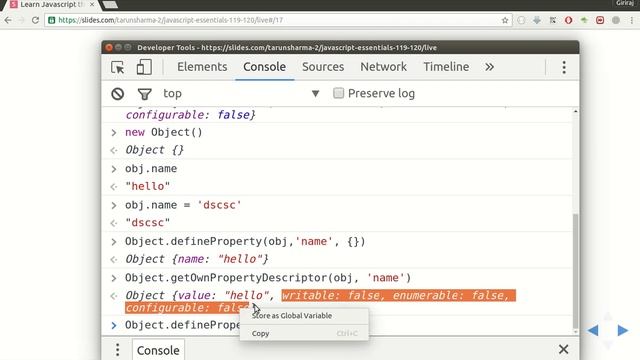Advance to the next slide with the right arrow
Viewport: 640px width, 360px height.
coord(622,330)
